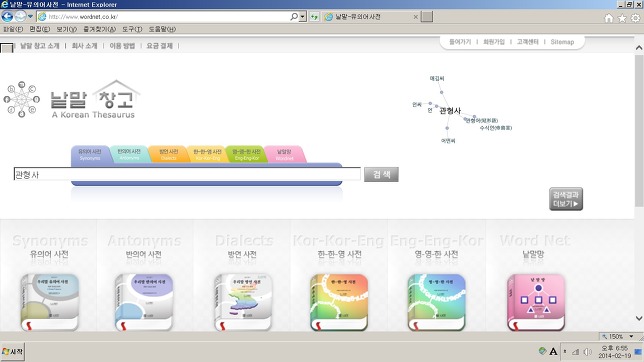Click the 어떤씨 node in word graph
Image resolution: width=644 pixels, height=362 pixels.
tap(448, 141)
